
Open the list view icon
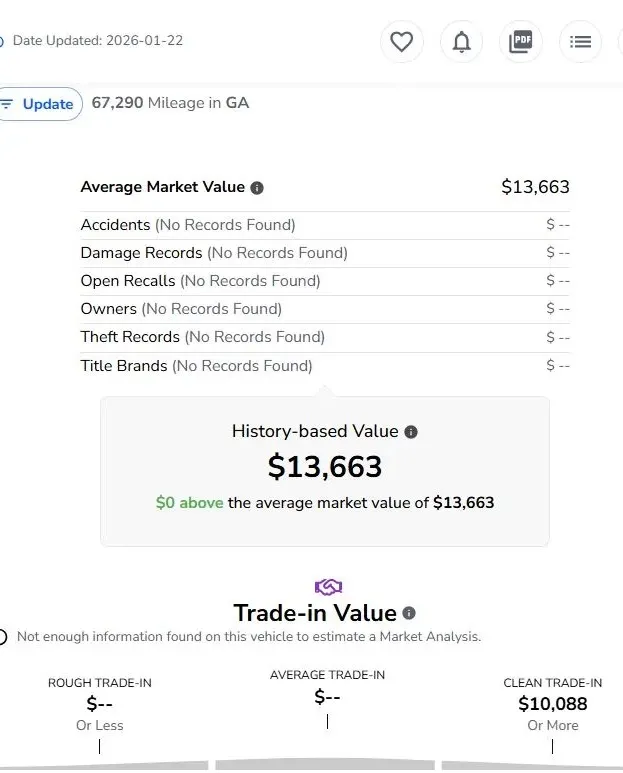pyautogui.click(x=580, y=42)
